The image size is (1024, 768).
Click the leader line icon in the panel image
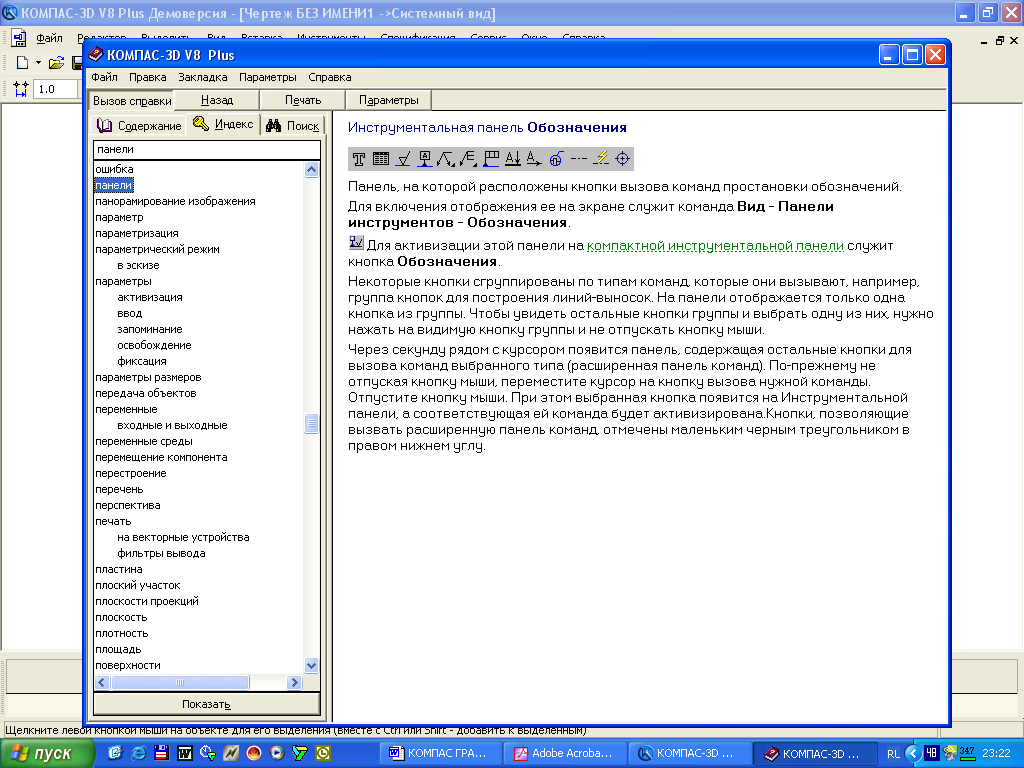pos(446,159)
